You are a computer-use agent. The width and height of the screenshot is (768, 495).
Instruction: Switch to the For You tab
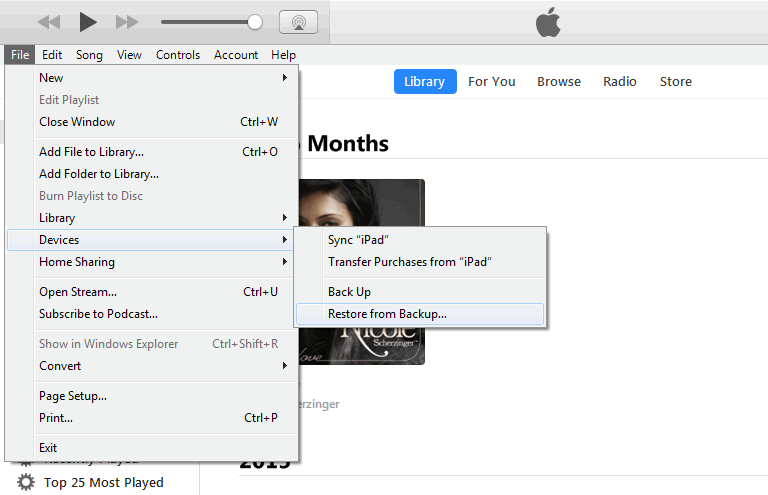pyautogui.click(x=492, y=82)
